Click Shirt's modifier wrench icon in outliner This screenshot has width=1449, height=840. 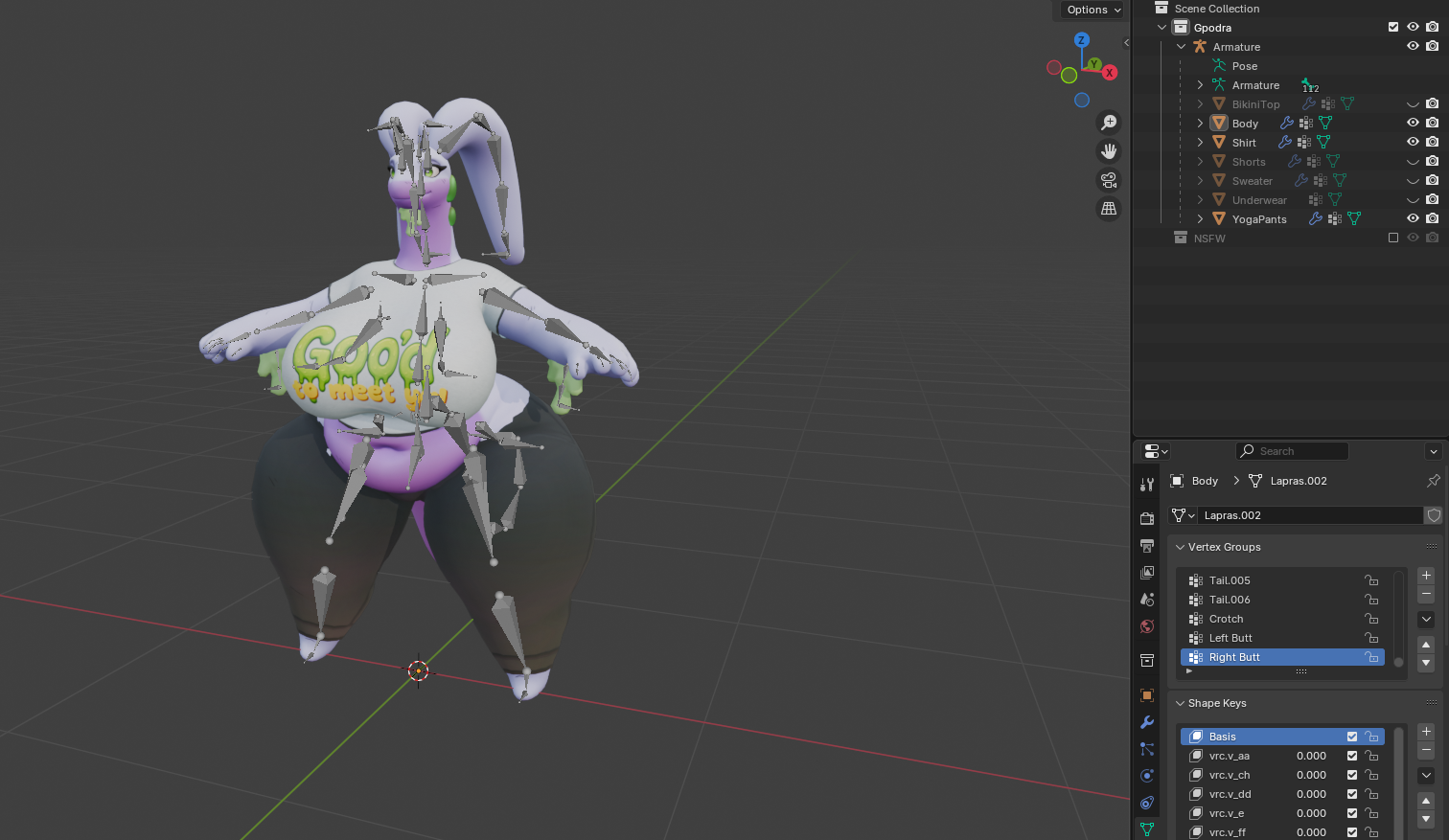[x=1285, y=142]
